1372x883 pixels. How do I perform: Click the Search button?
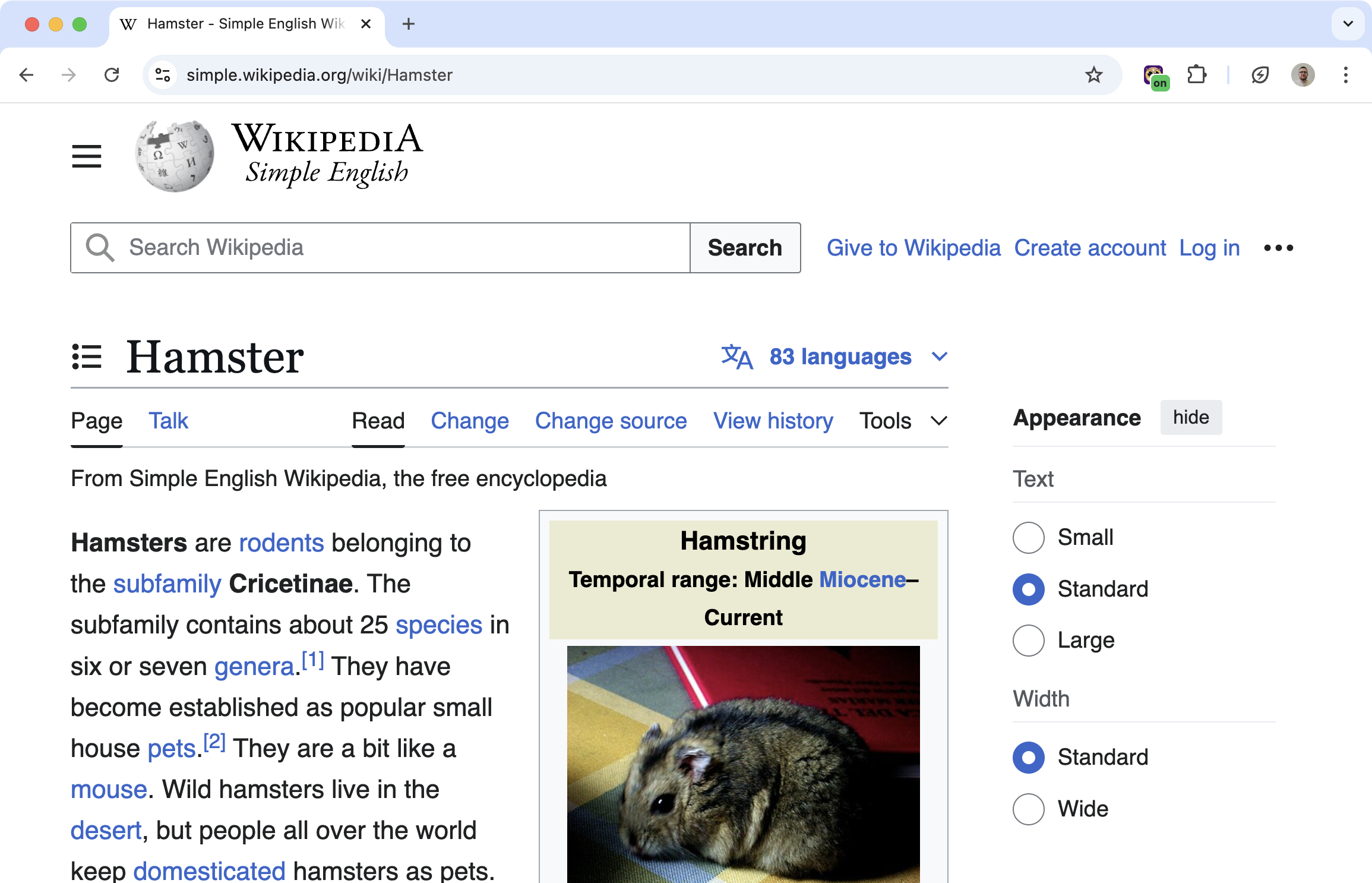coord(745,248)
